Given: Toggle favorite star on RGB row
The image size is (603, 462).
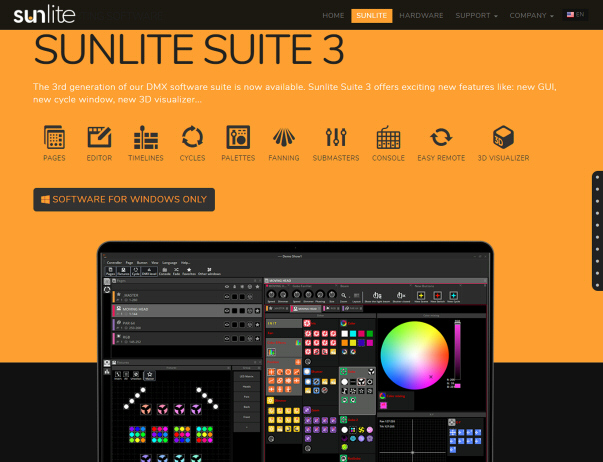Looking at the screenshot, I should pyautogui.click(x=257, y=339).
